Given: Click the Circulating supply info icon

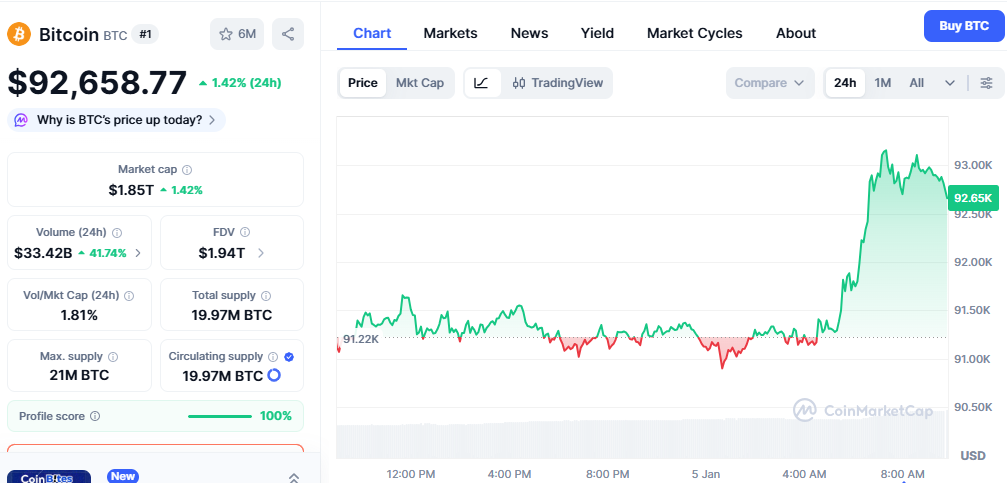Looking at the screenshot, I should pos(272,356).
